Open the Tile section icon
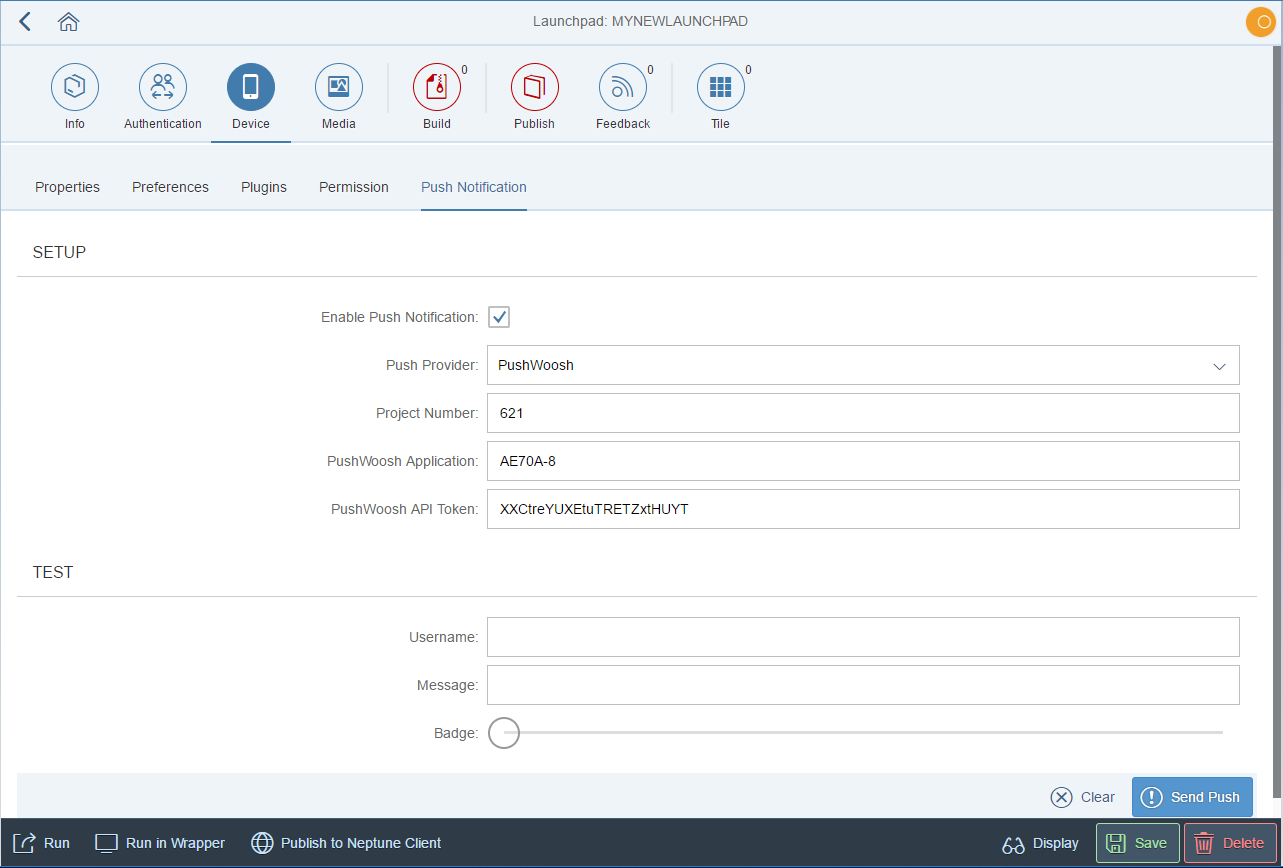 tap(721, 87)
